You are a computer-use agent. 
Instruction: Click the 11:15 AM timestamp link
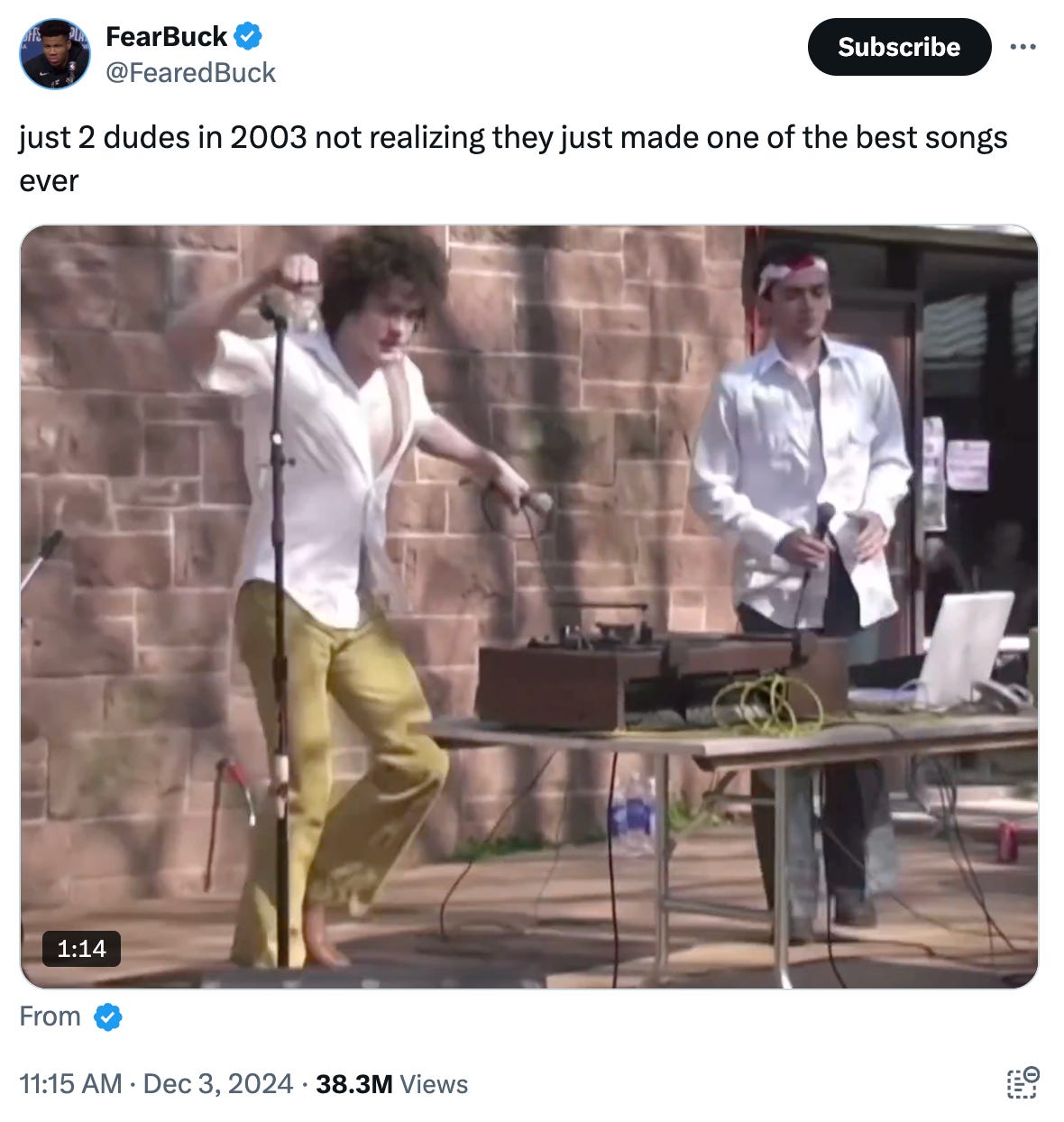(x=70, y=1083)
